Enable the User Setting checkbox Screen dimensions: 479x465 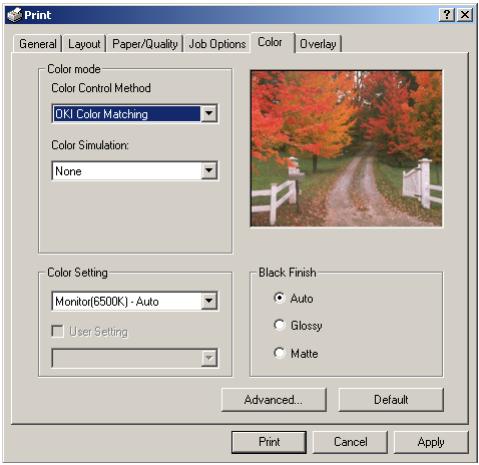click(58, 331)
